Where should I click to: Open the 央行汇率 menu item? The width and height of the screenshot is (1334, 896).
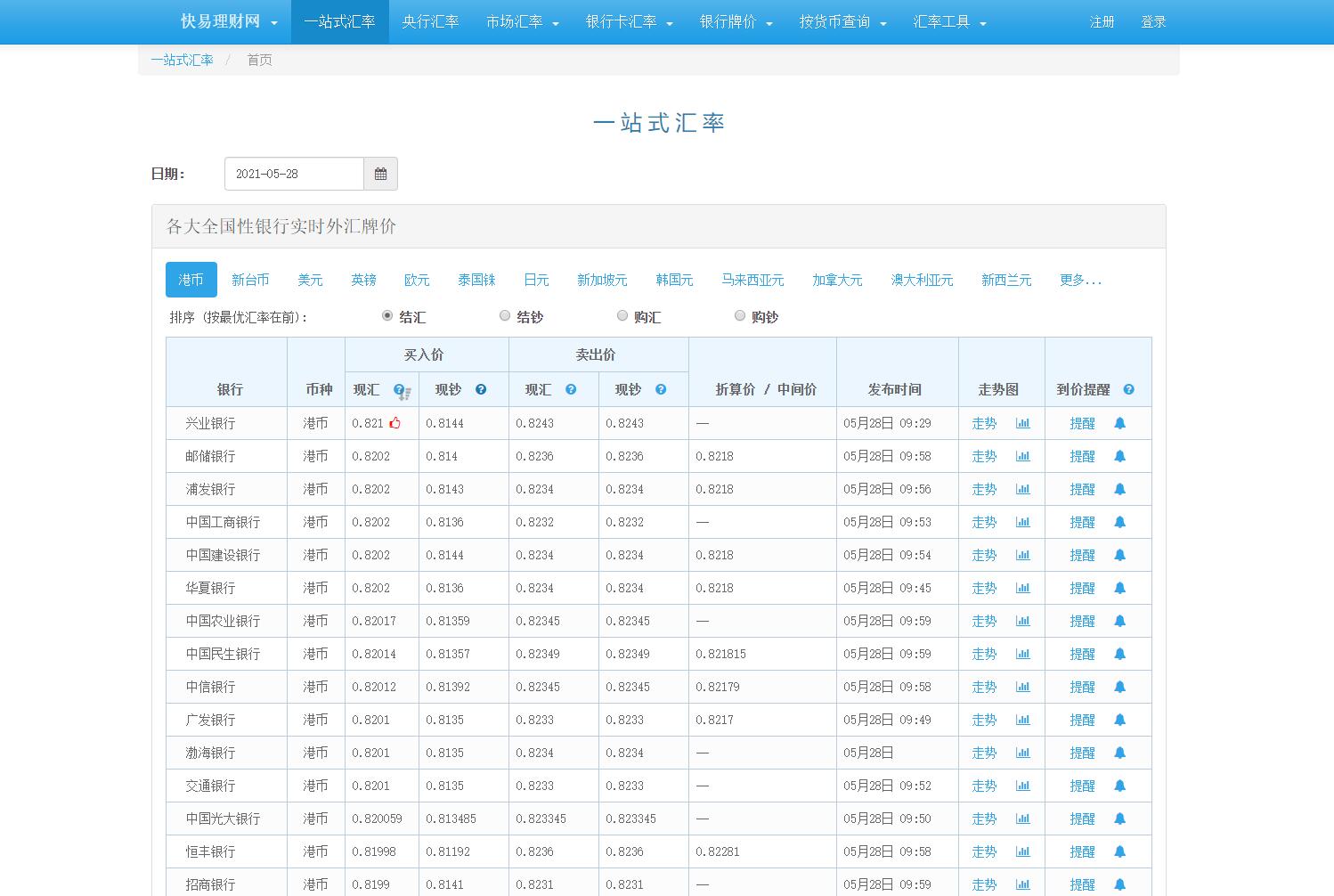pyautogui.click(x=430, y=22)
